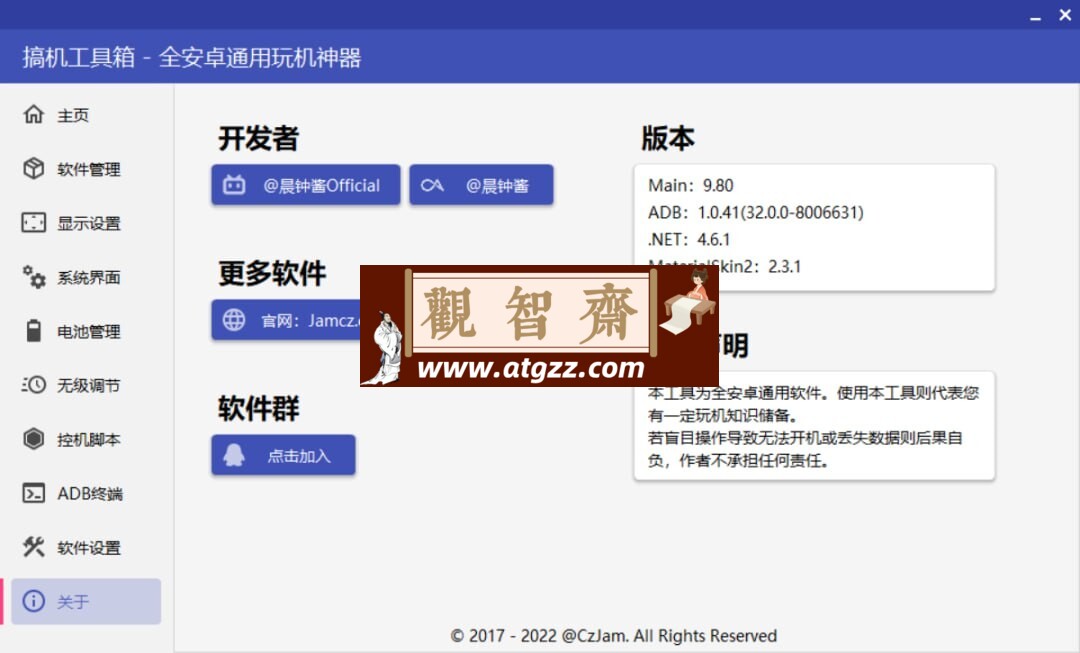The width and height of the screenshot is (1080, 653).
Task: Click the Bilibili TV icon
Action: (234, 185)
